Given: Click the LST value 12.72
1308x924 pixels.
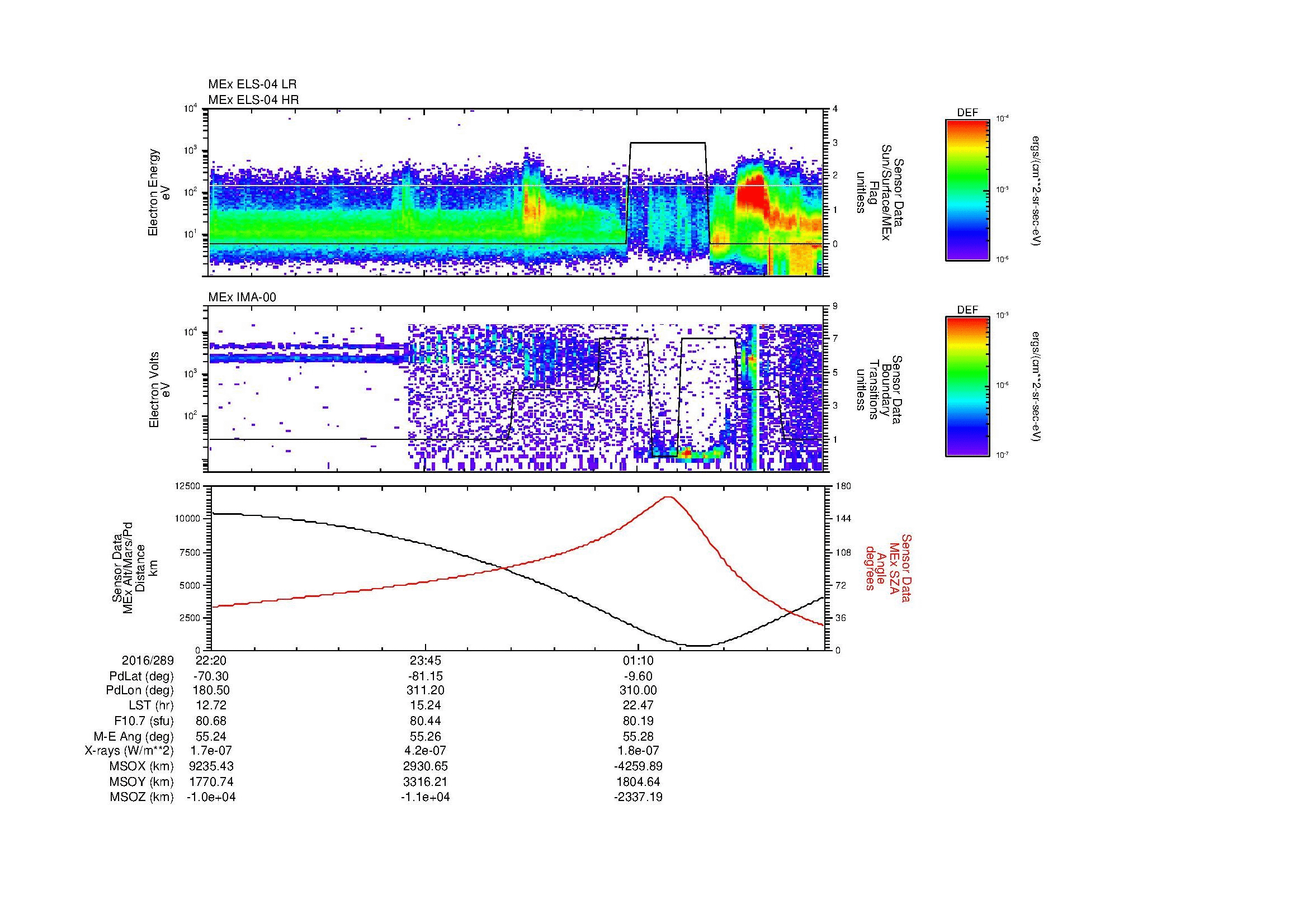Looking at the screenshot, I should click(x=211, y=705).
